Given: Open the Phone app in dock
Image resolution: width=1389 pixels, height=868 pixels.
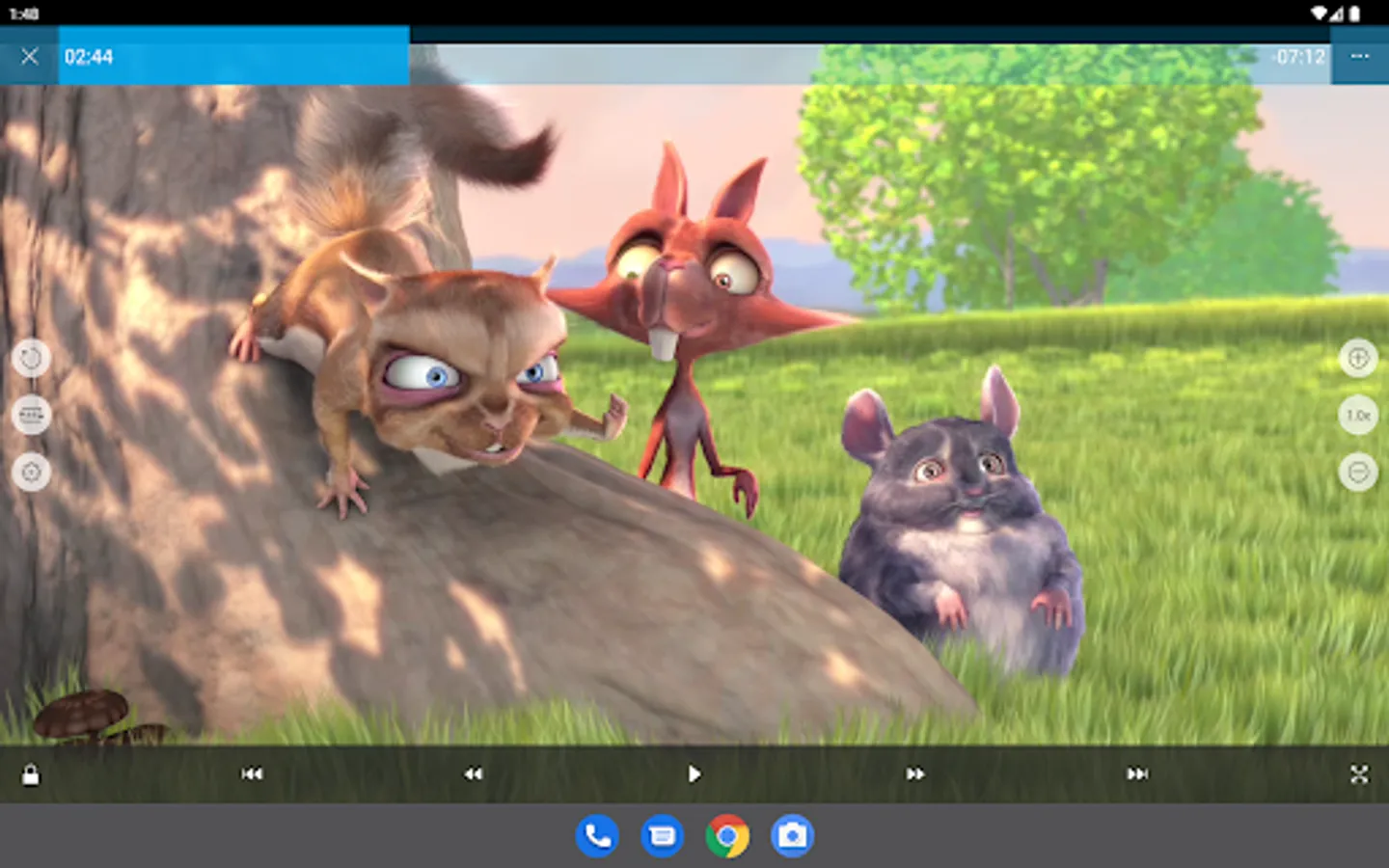Looking at the screenshot, I should [x=597, y=836].
